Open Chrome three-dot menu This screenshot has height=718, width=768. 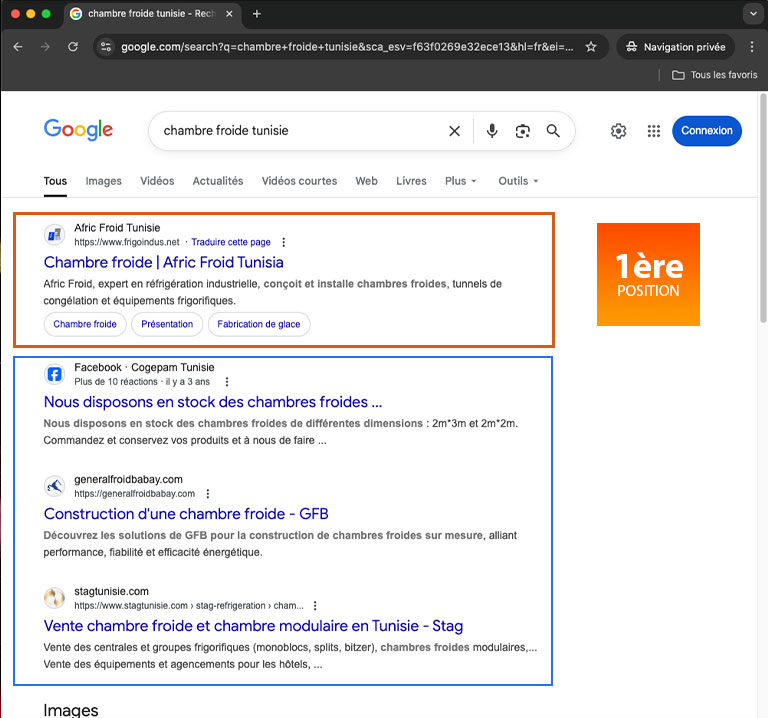752,47
